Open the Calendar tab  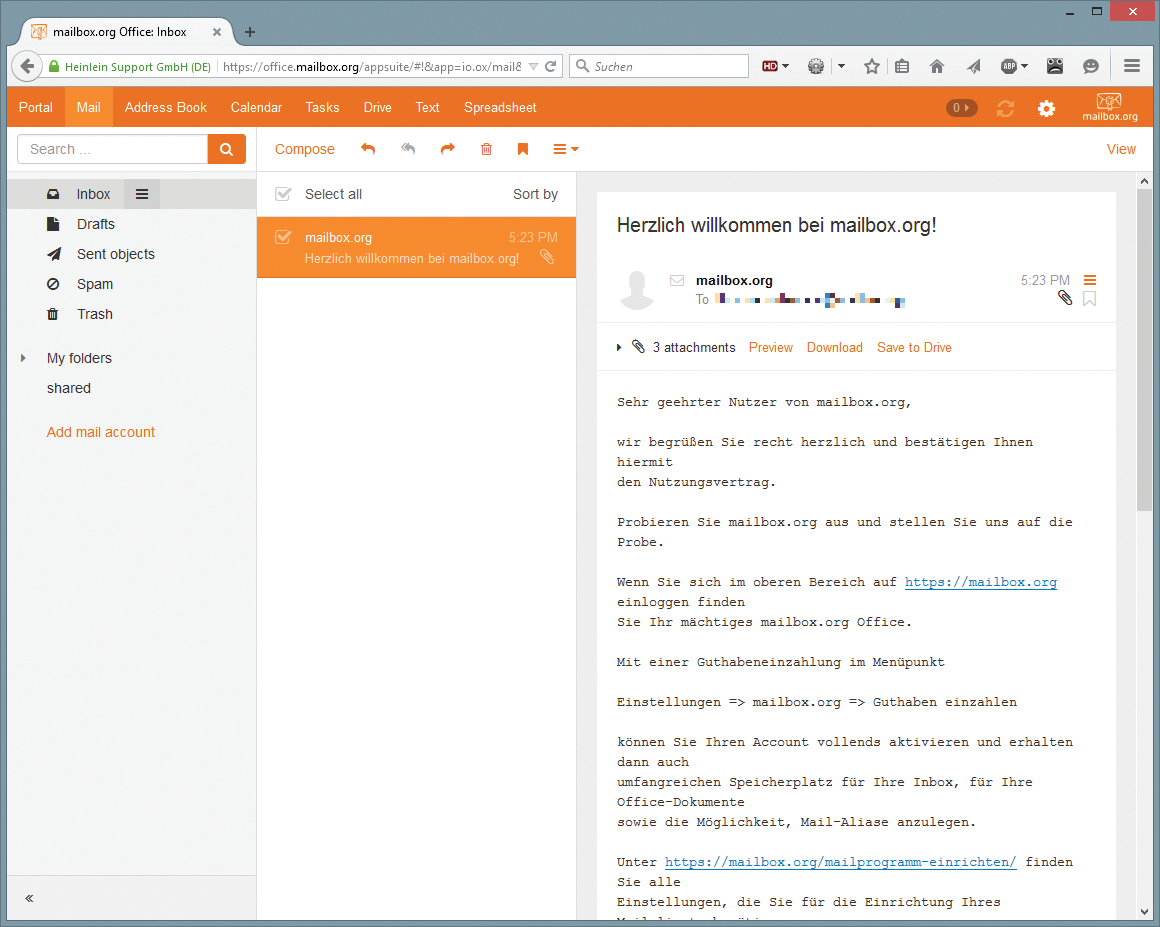[256, 107]
